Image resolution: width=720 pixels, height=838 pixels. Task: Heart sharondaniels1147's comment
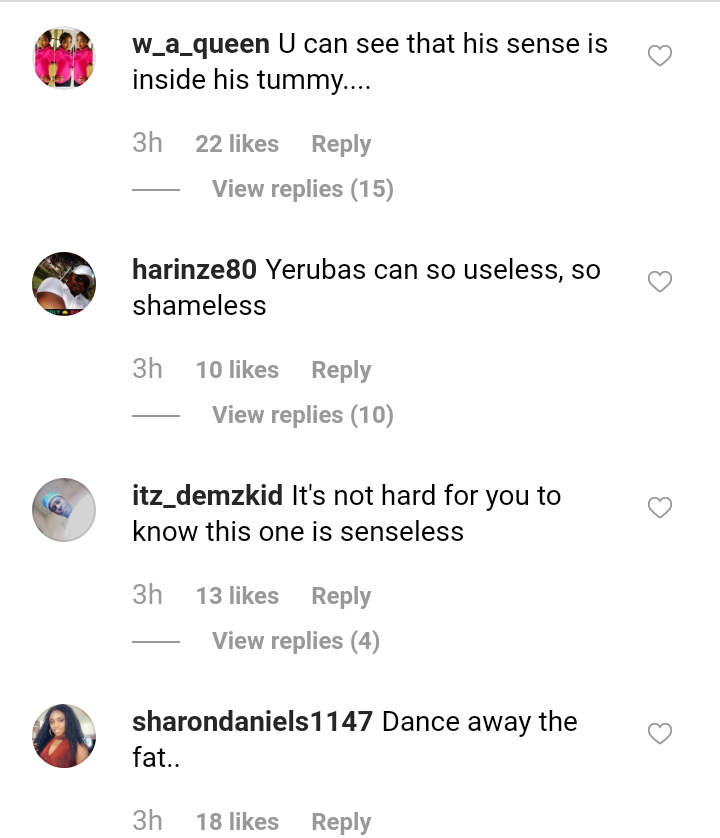660,734
